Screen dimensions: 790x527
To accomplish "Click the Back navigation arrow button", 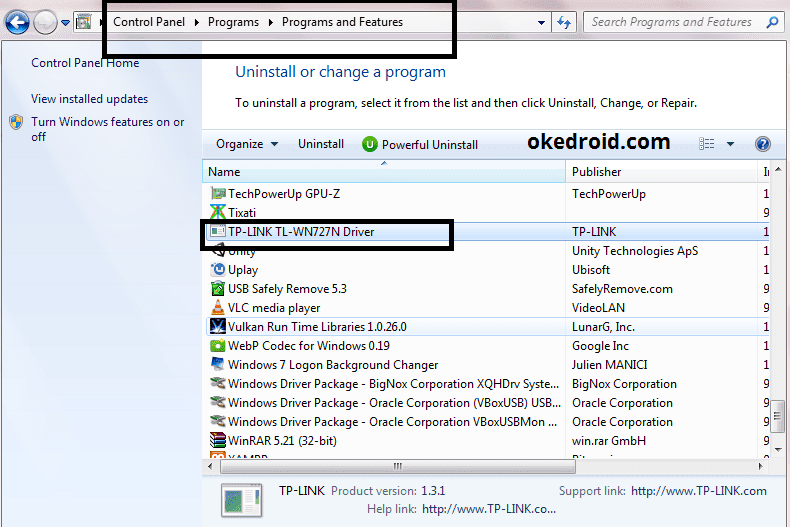I will (17, 22).
